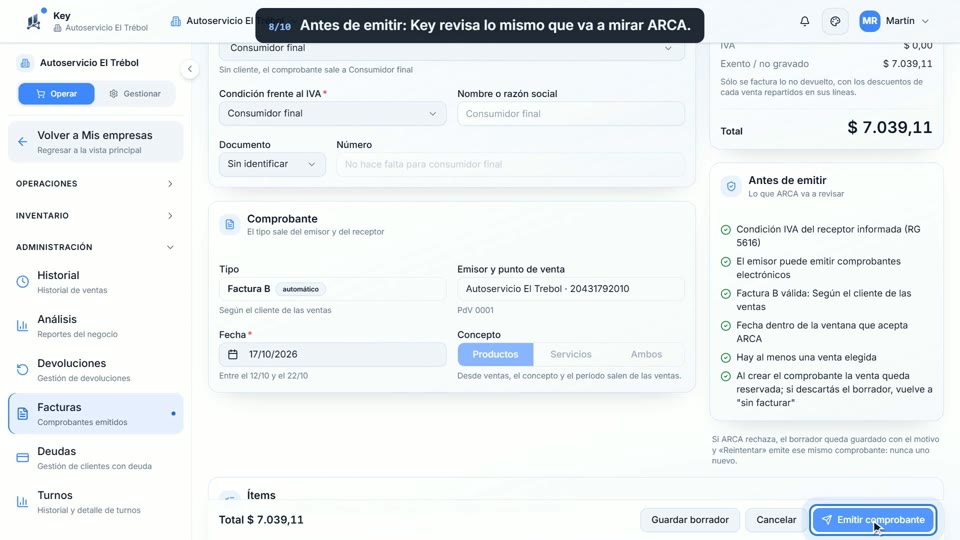
Task: Click the Historial clock icon
Action: [x=23, y=282]
